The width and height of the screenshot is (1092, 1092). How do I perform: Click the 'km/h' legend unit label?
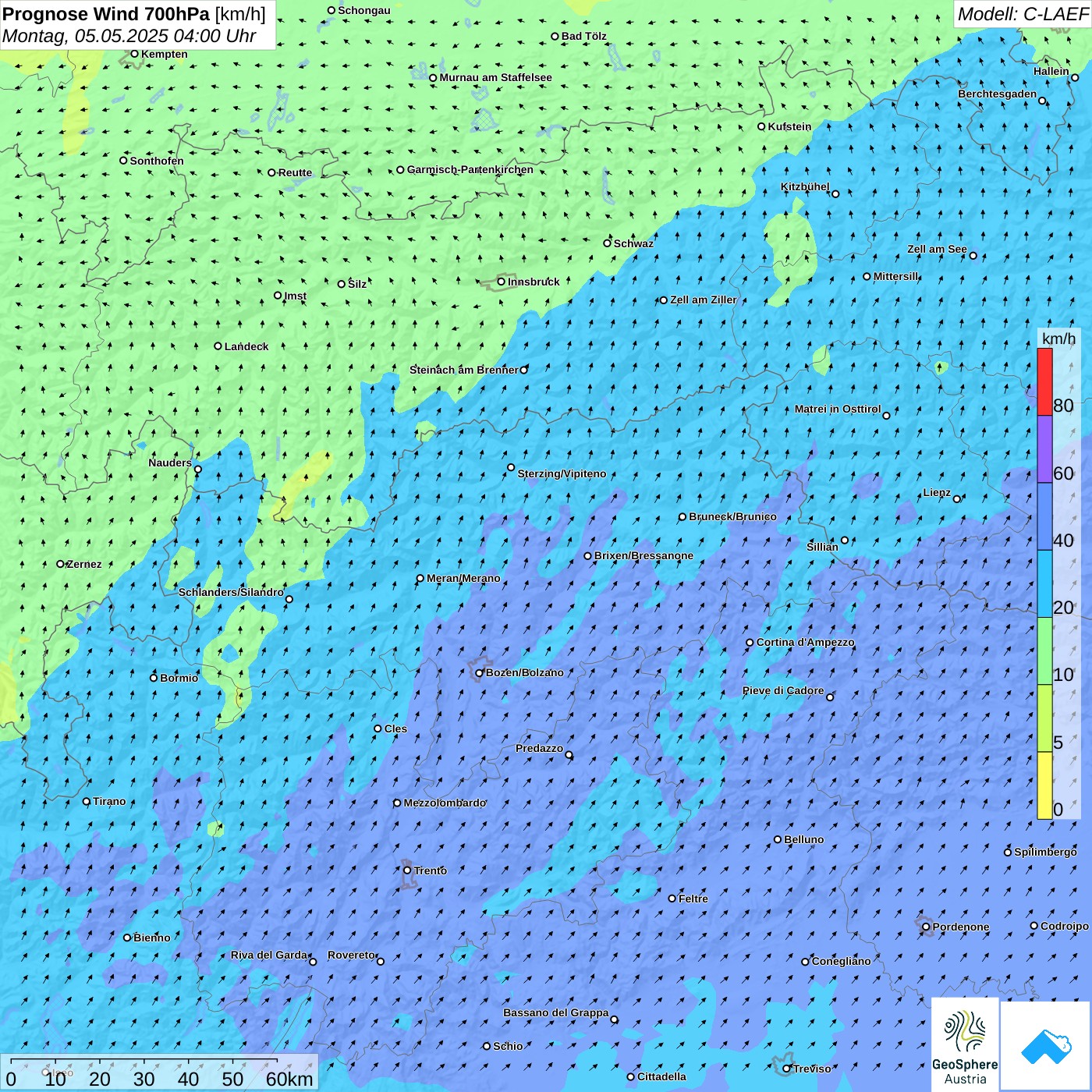(1058, 339)
